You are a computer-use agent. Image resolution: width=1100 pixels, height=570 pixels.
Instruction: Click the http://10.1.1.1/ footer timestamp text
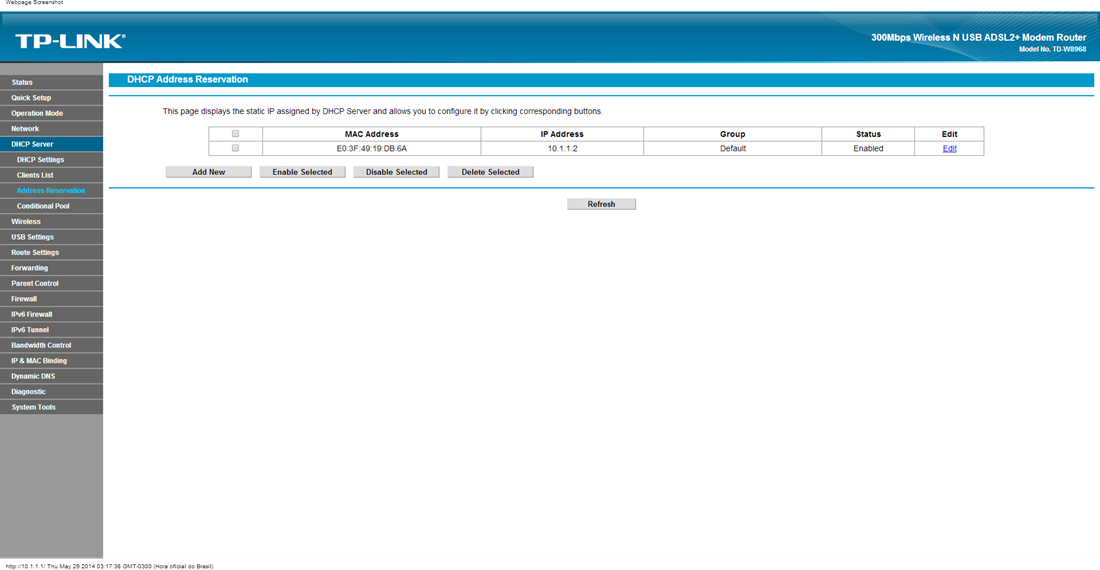pyautogui.click(x=109, y=566)
